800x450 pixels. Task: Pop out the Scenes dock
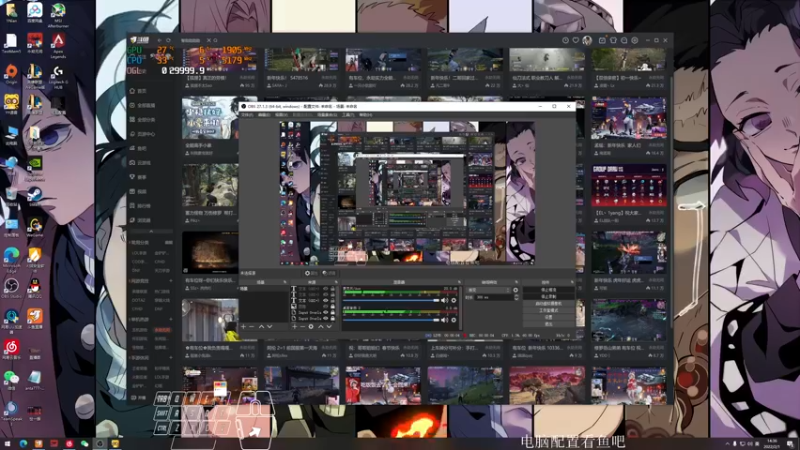click(x=285, y=282)
